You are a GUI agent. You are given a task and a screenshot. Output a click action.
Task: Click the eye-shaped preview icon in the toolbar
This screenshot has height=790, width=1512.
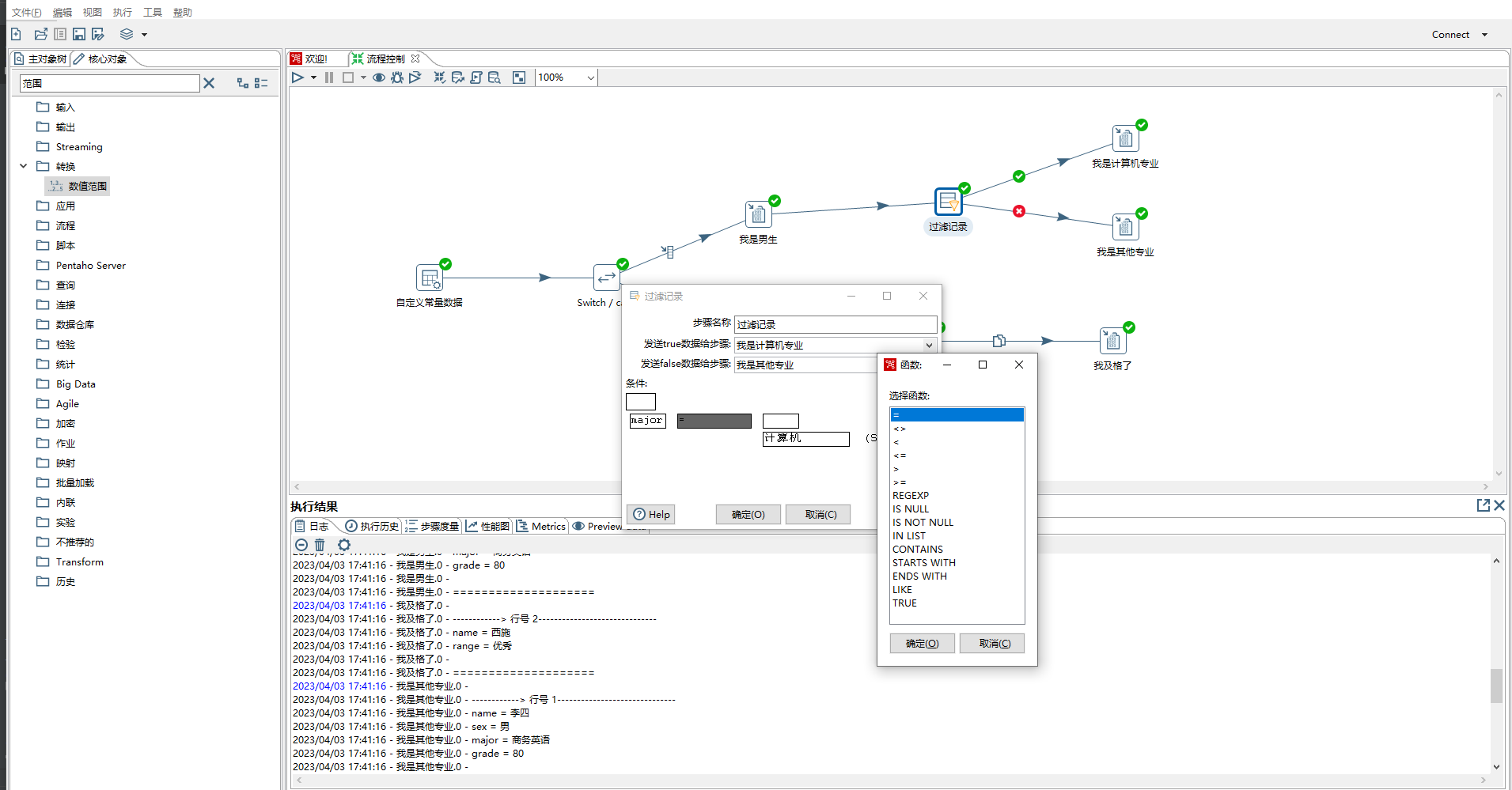point(379,77)
